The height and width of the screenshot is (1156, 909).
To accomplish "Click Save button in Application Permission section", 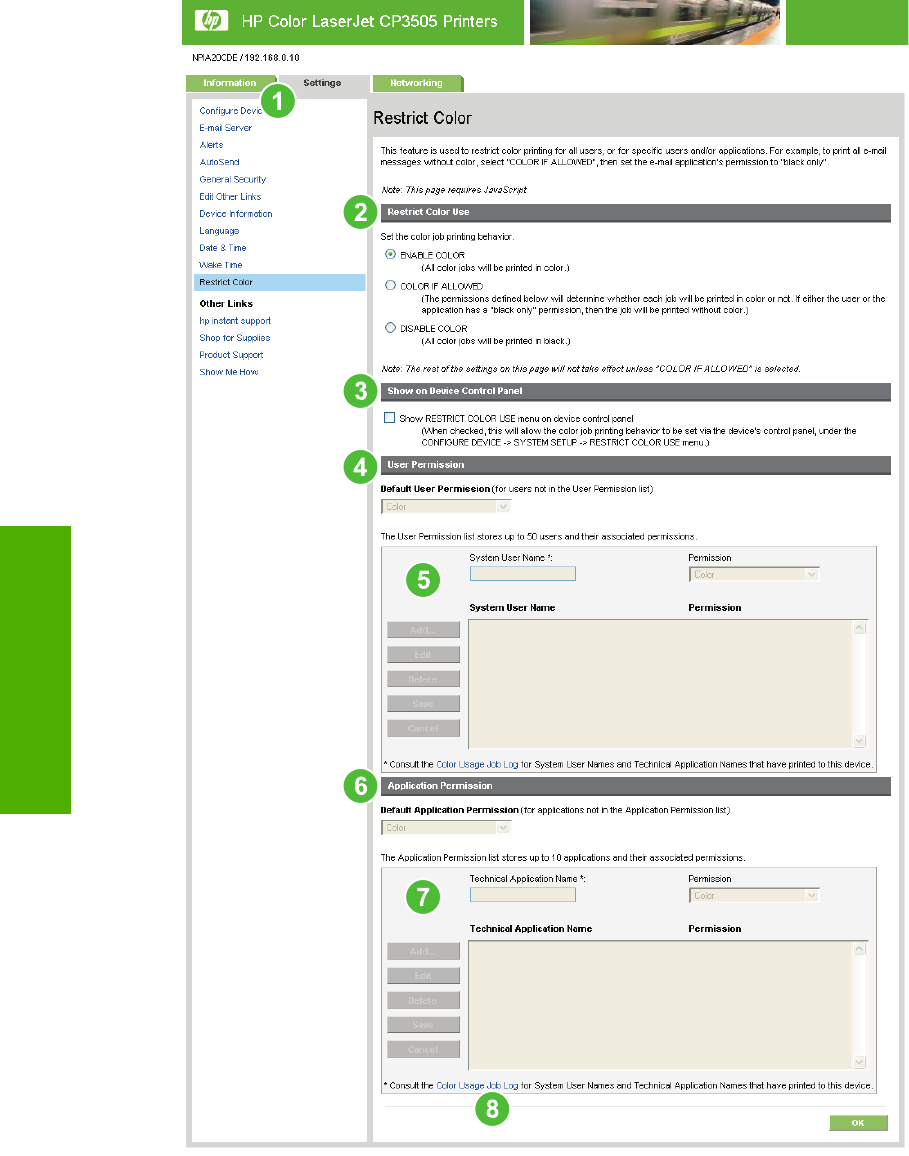I will click(423, 1025).
